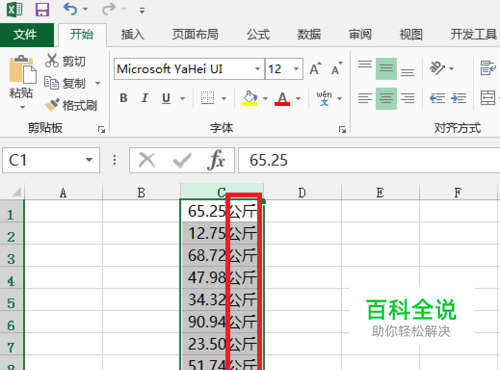Image resolution: width=500 pixels, height=370 pixels.
Task: Open Customize Quick Access Toolbar dropdown
Action: point(142,10)
